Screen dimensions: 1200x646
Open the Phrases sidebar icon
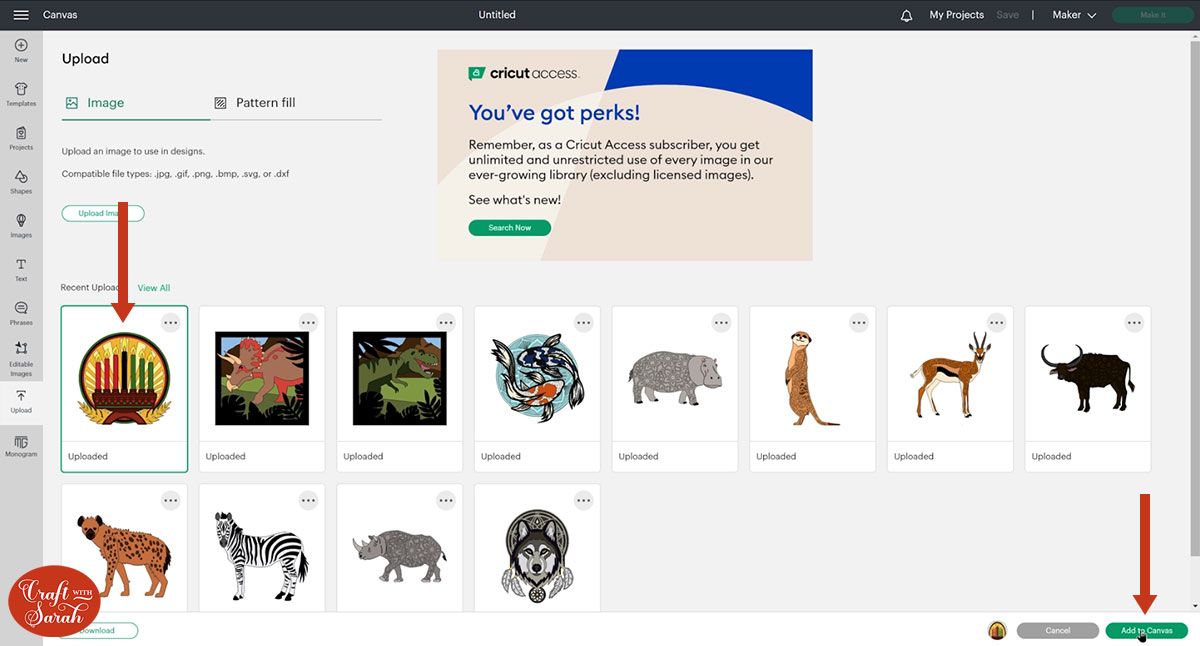pyautogui.click(x=21, y=314)
